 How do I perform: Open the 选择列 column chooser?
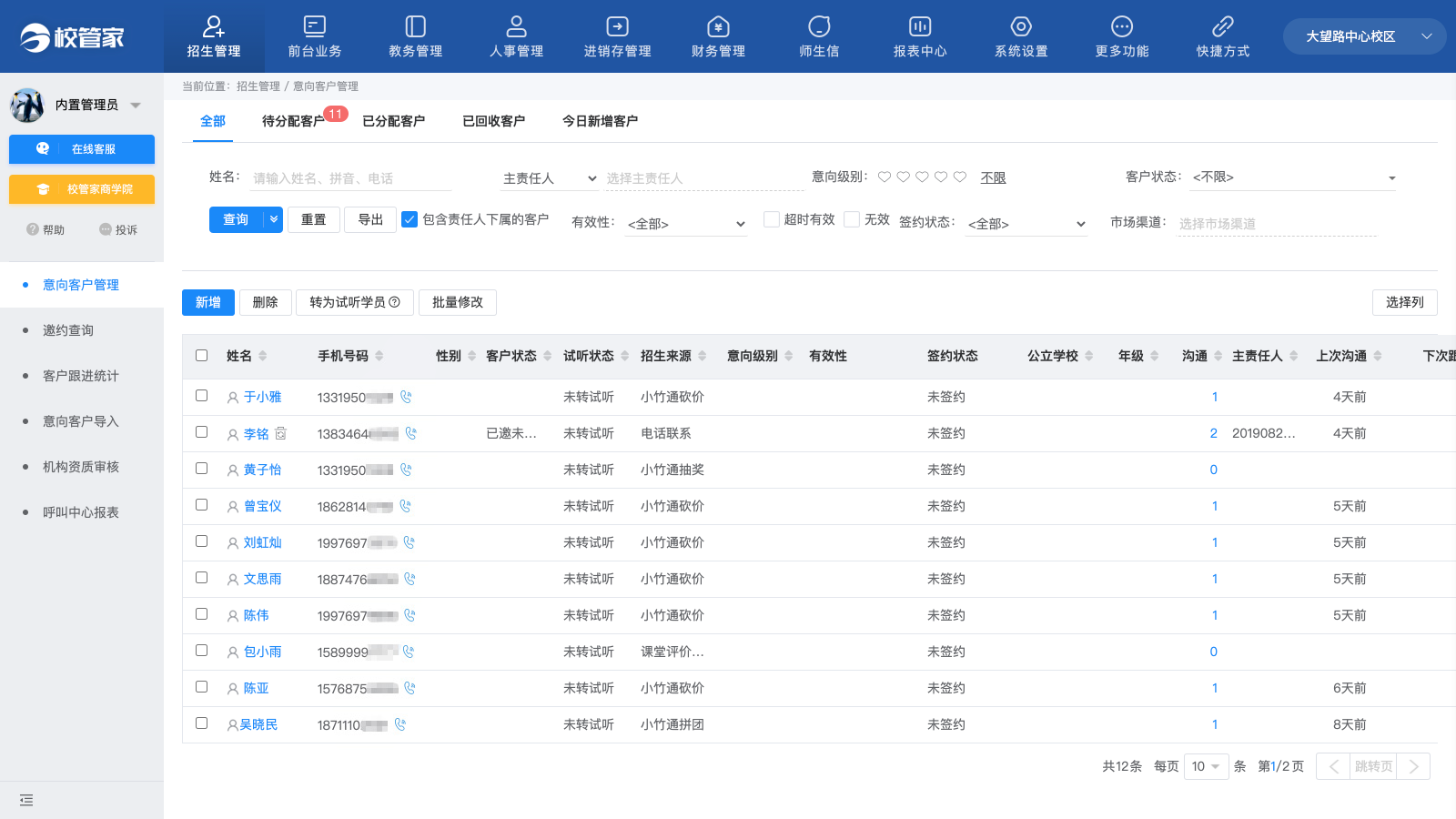coord(1405,302)
